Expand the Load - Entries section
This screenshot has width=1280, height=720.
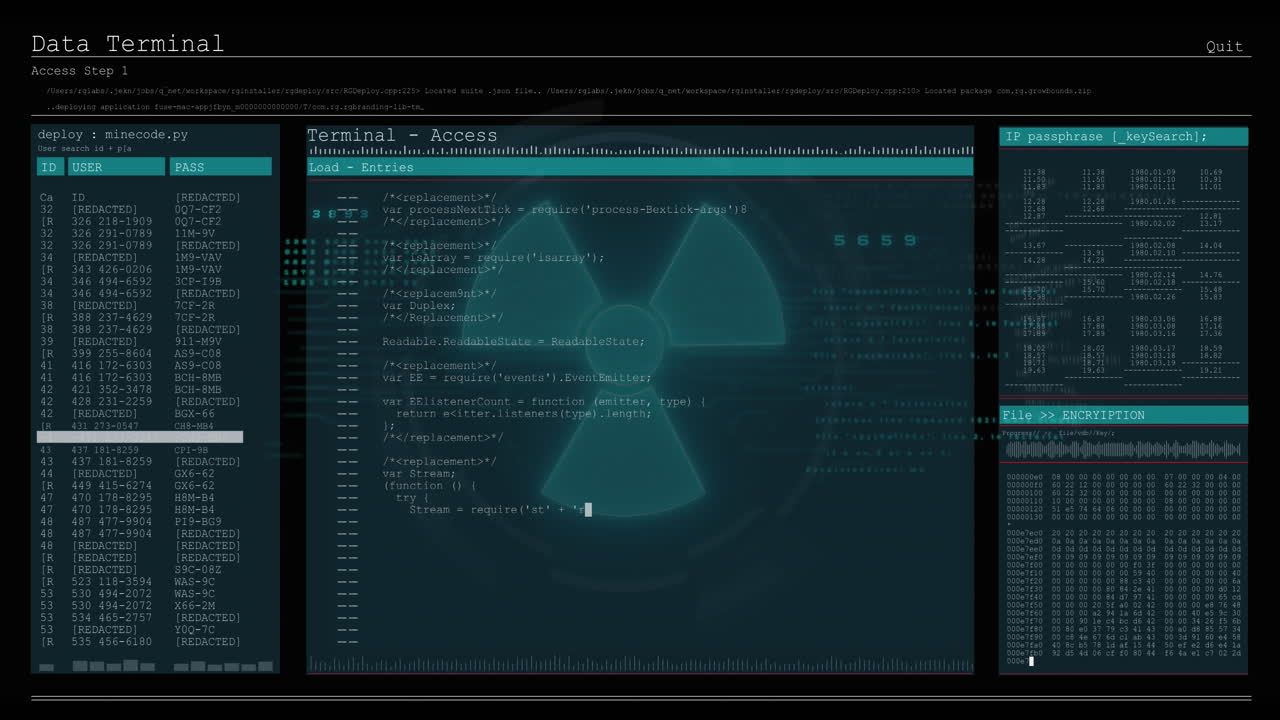360,167
